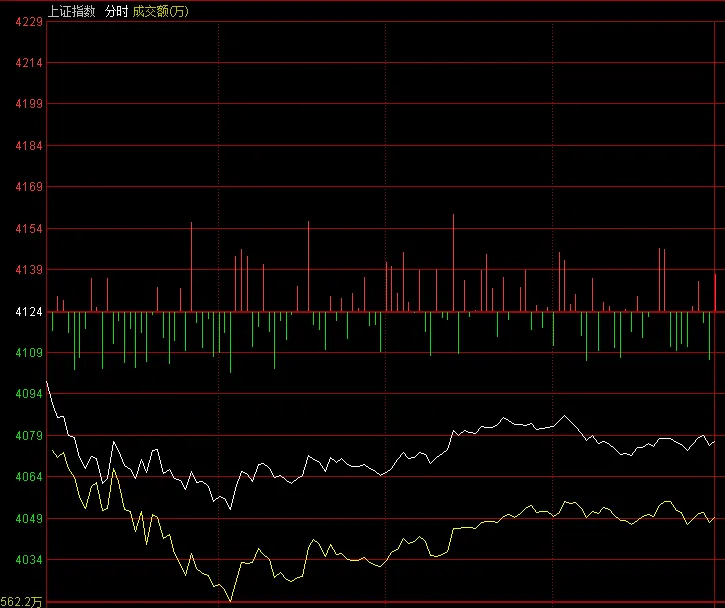Click the green 4064 axis label

(x=29, y=477)
